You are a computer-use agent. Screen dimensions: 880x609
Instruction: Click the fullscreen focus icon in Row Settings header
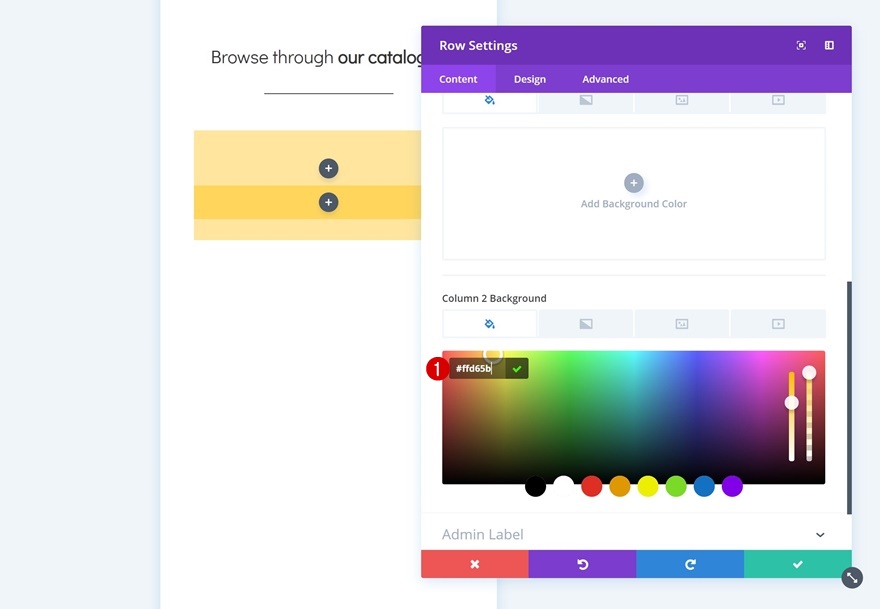[801, 45]
